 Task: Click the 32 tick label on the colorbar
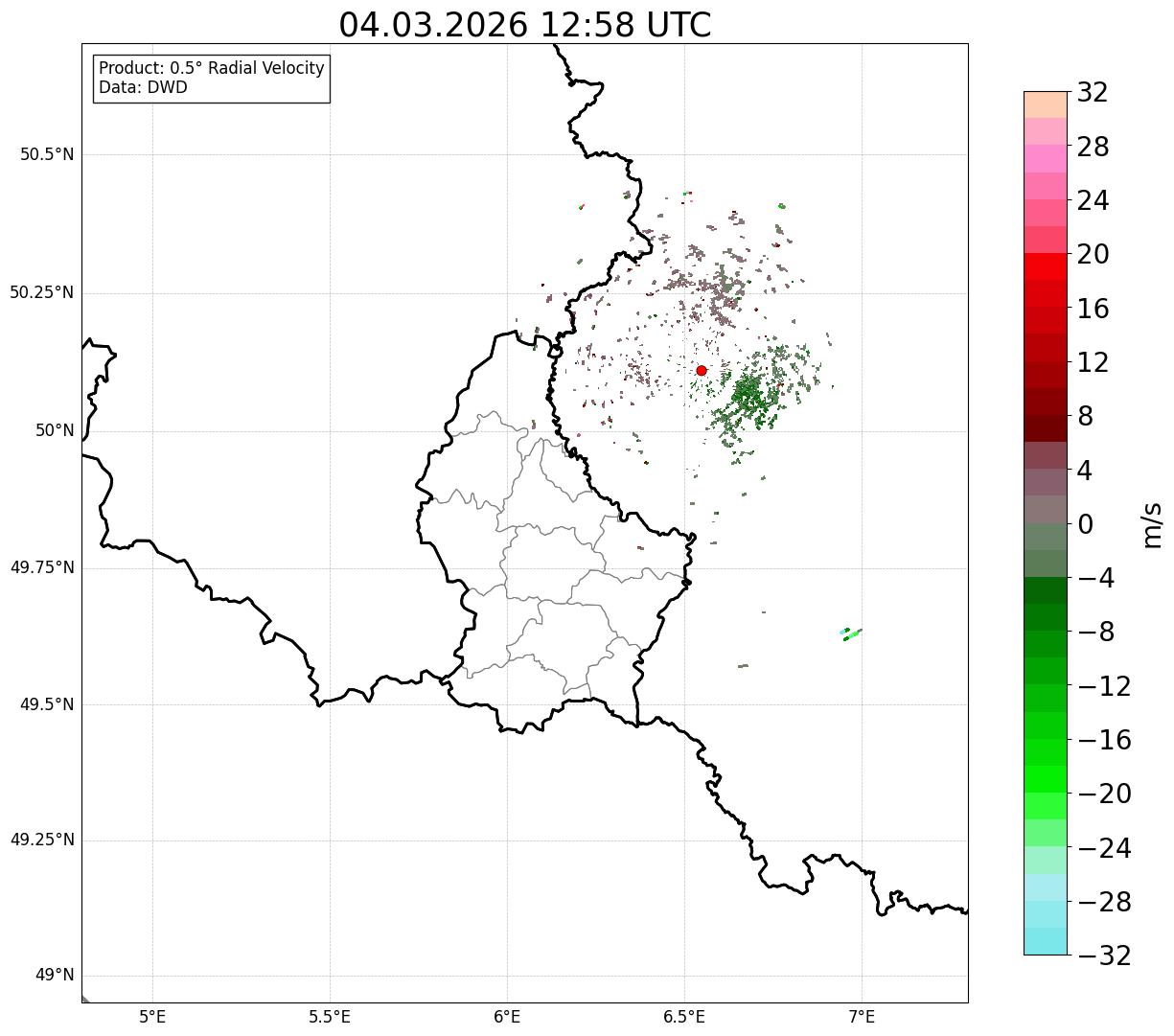1093,93
